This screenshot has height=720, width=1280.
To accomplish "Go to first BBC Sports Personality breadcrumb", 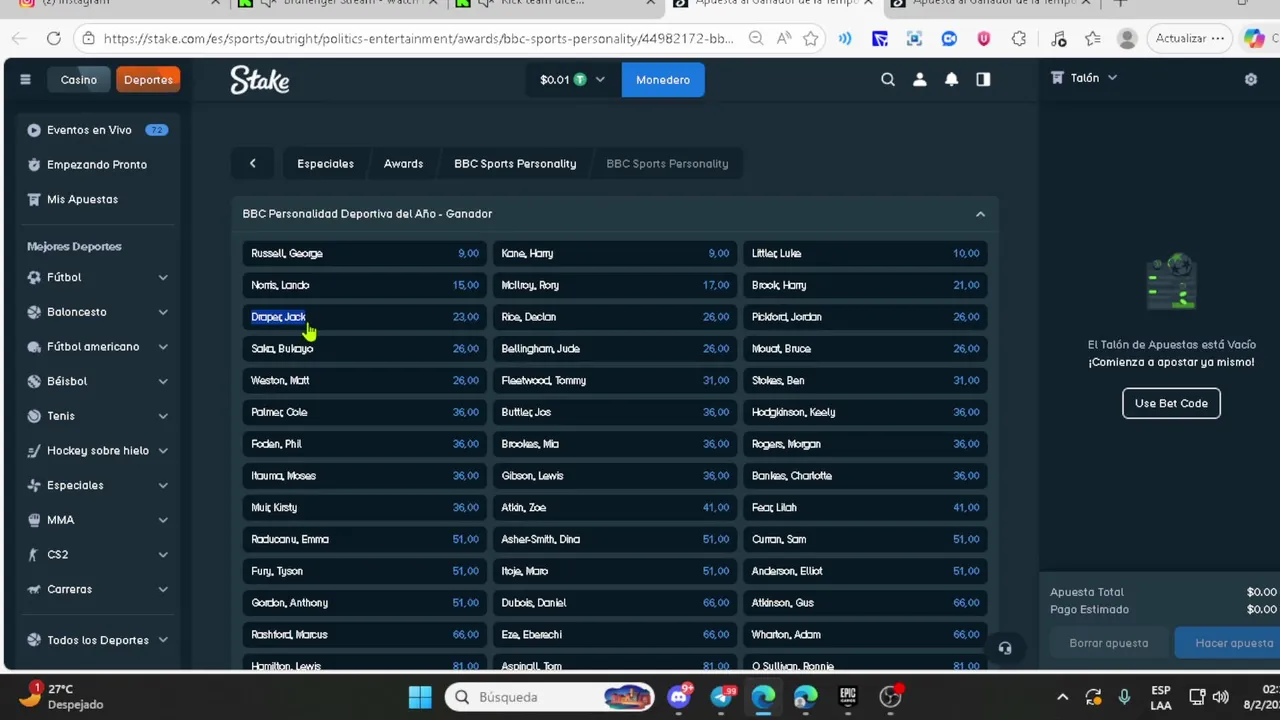I will click(x=515, y=164).
